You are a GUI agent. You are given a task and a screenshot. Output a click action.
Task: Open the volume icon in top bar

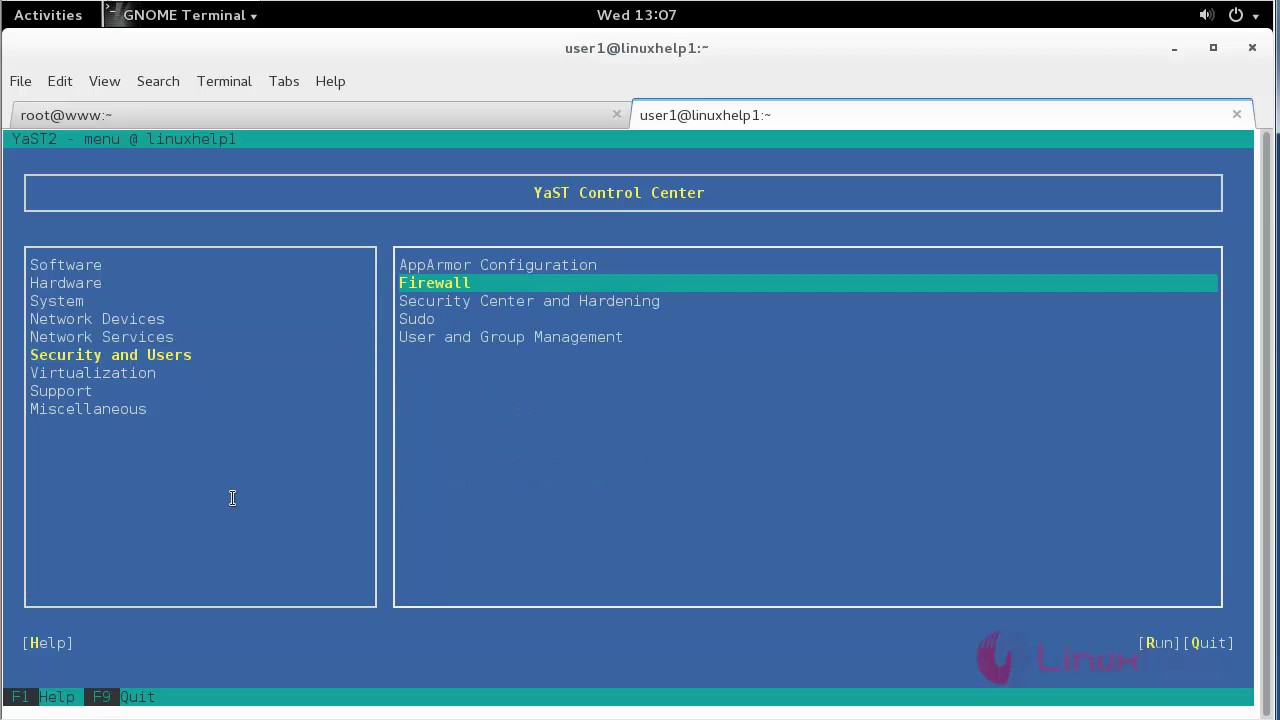1206,15
